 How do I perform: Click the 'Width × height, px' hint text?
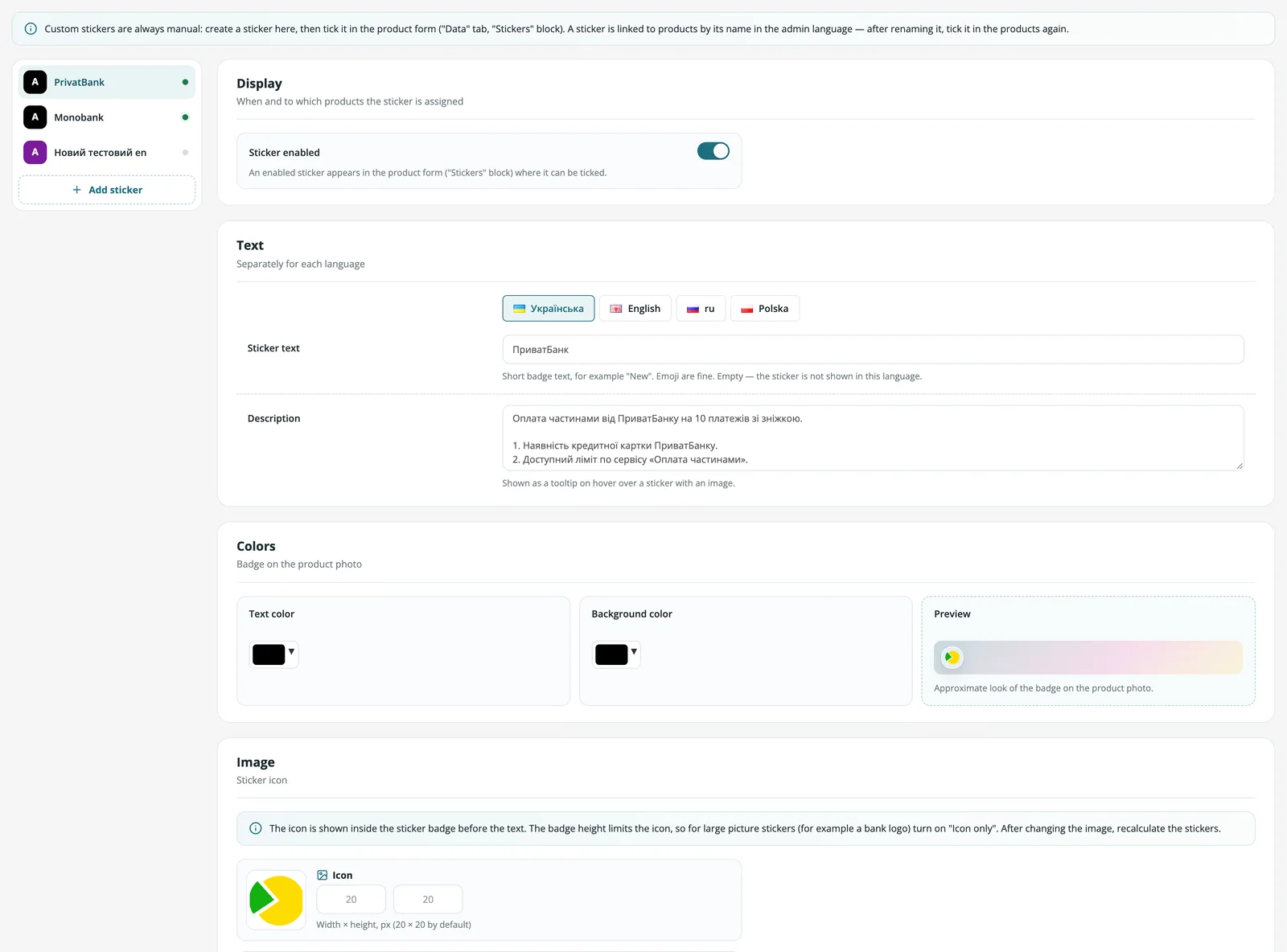coord(393,925)
